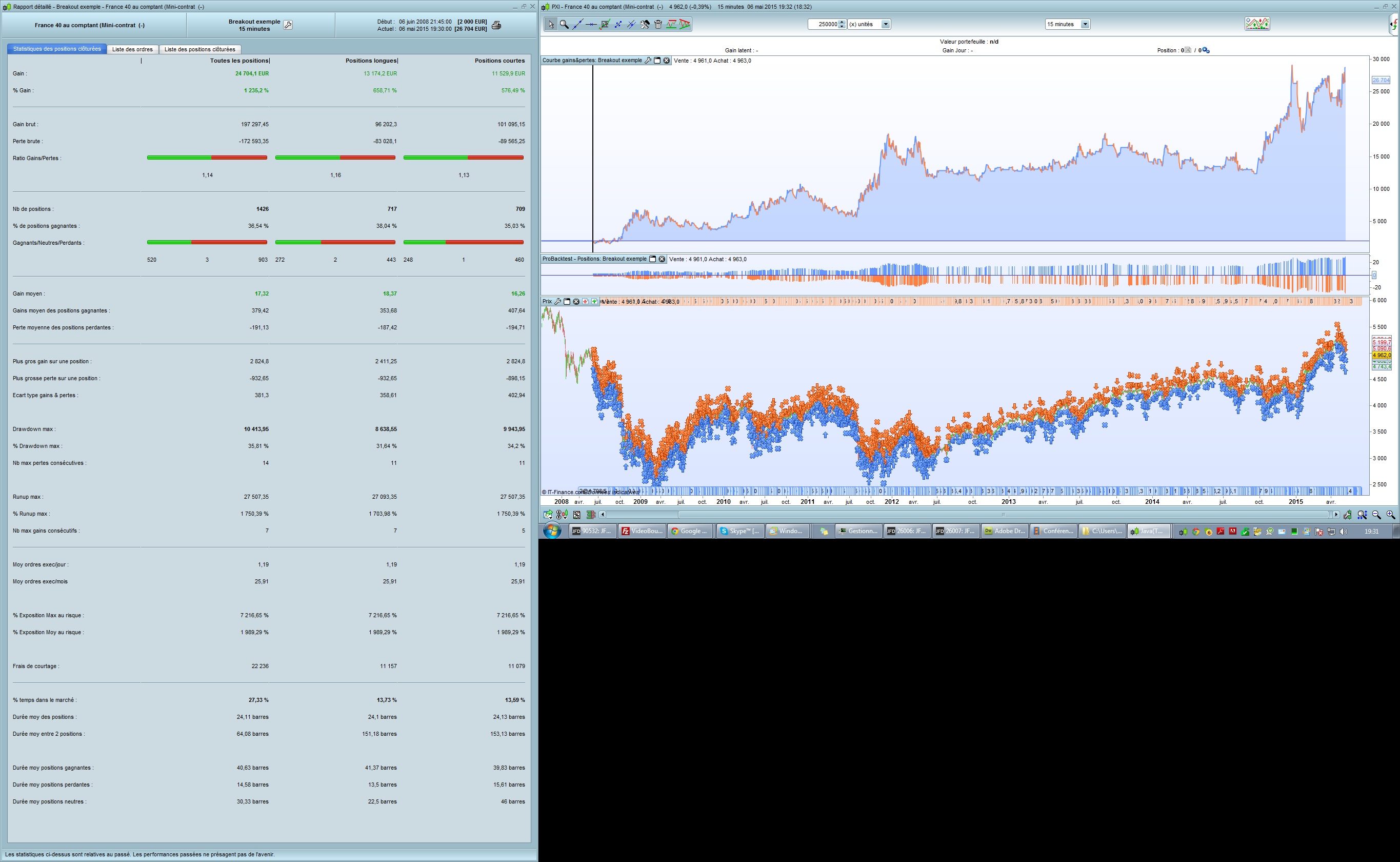Click the printer icon in report header
Image resolution: width=1400 pixels, height=862 pixels.
496,25
